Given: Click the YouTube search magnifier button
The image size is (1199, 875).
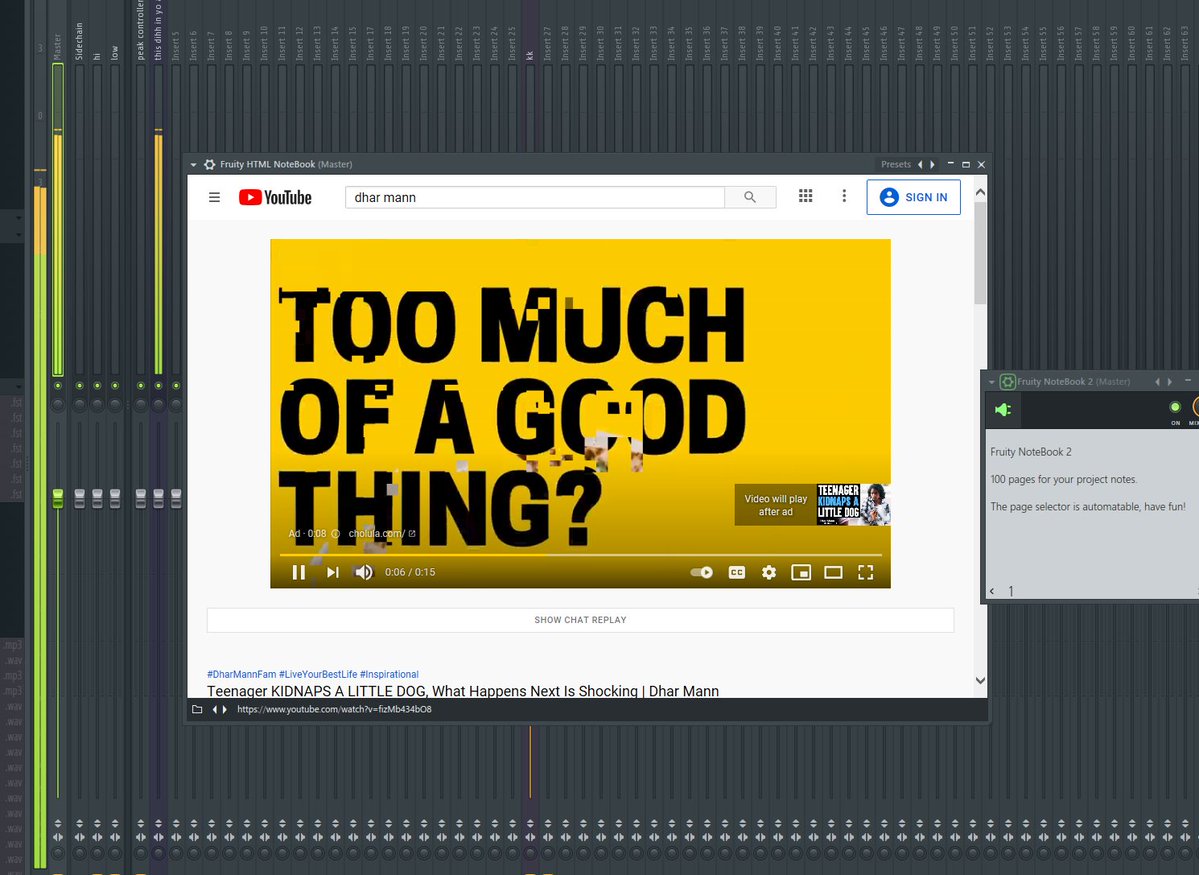Looking at the screenshot, I should pos(750,198).
